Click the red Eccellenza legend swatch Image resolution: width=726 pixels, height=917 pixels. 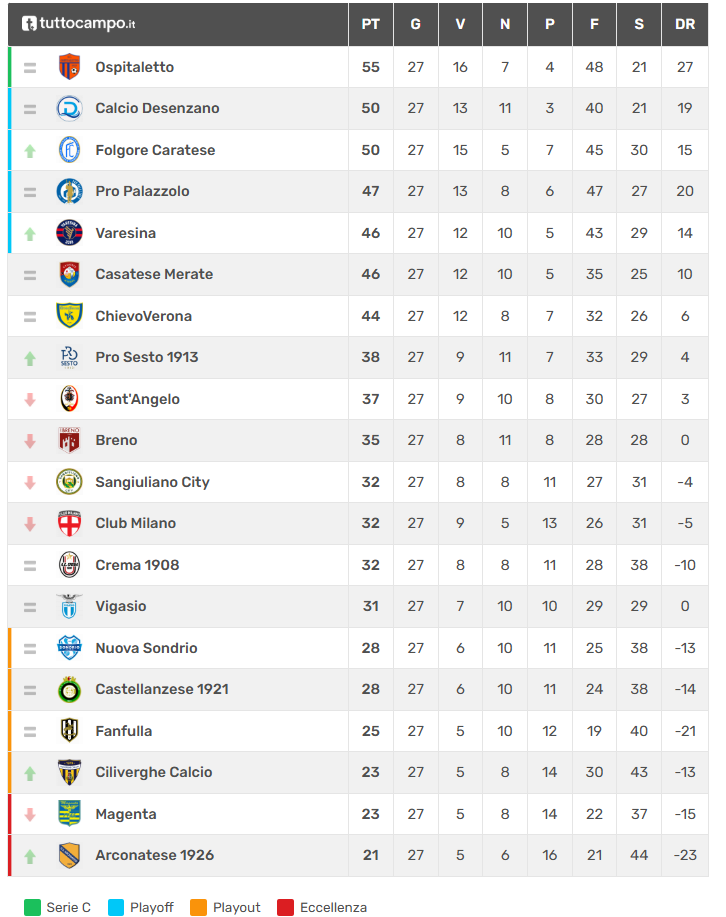coord(285,907)
